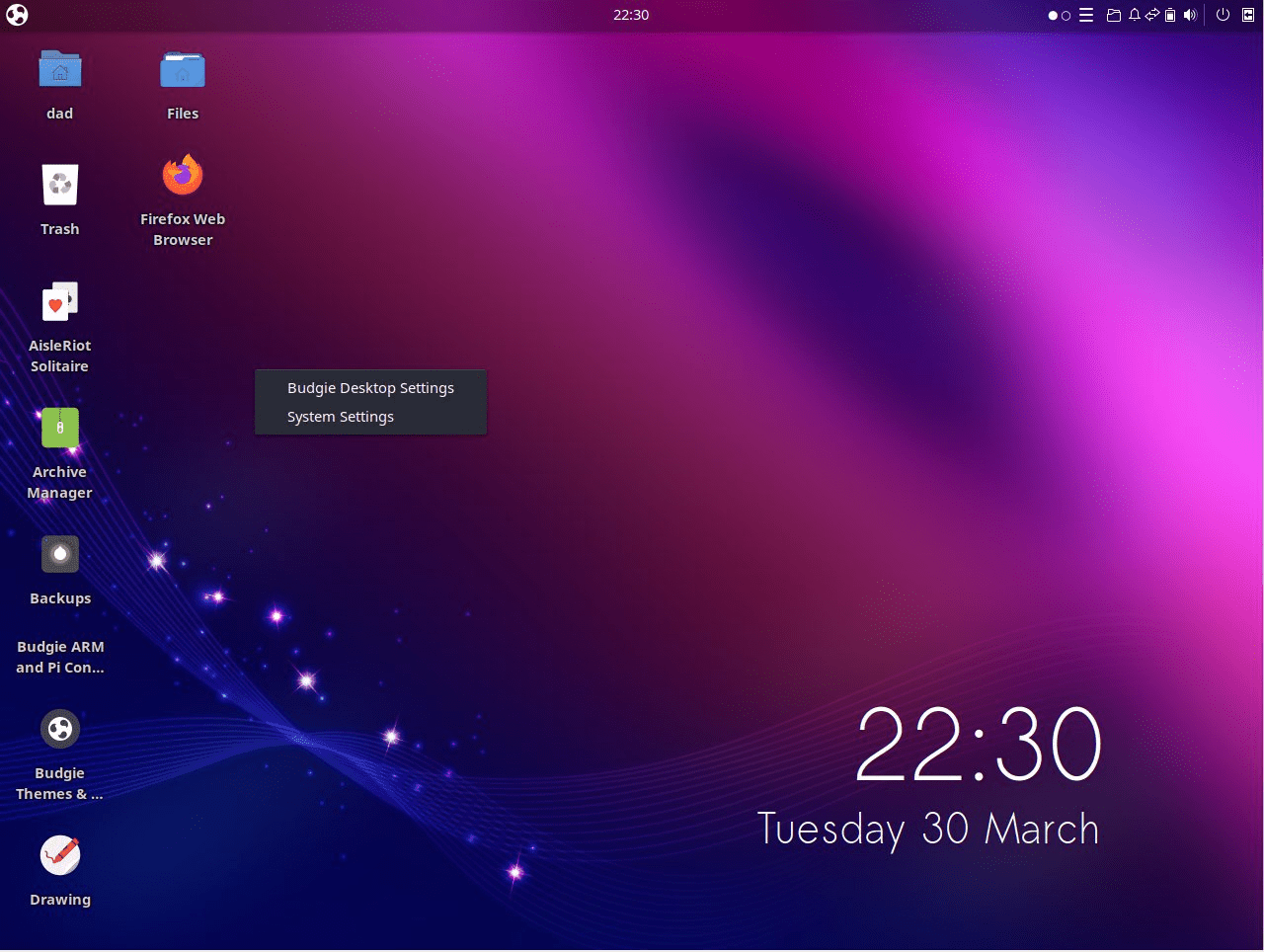The height and width of the screenshot is (952, 1264).
Task: Select the Drawing app icon
Action: (60, 856)
